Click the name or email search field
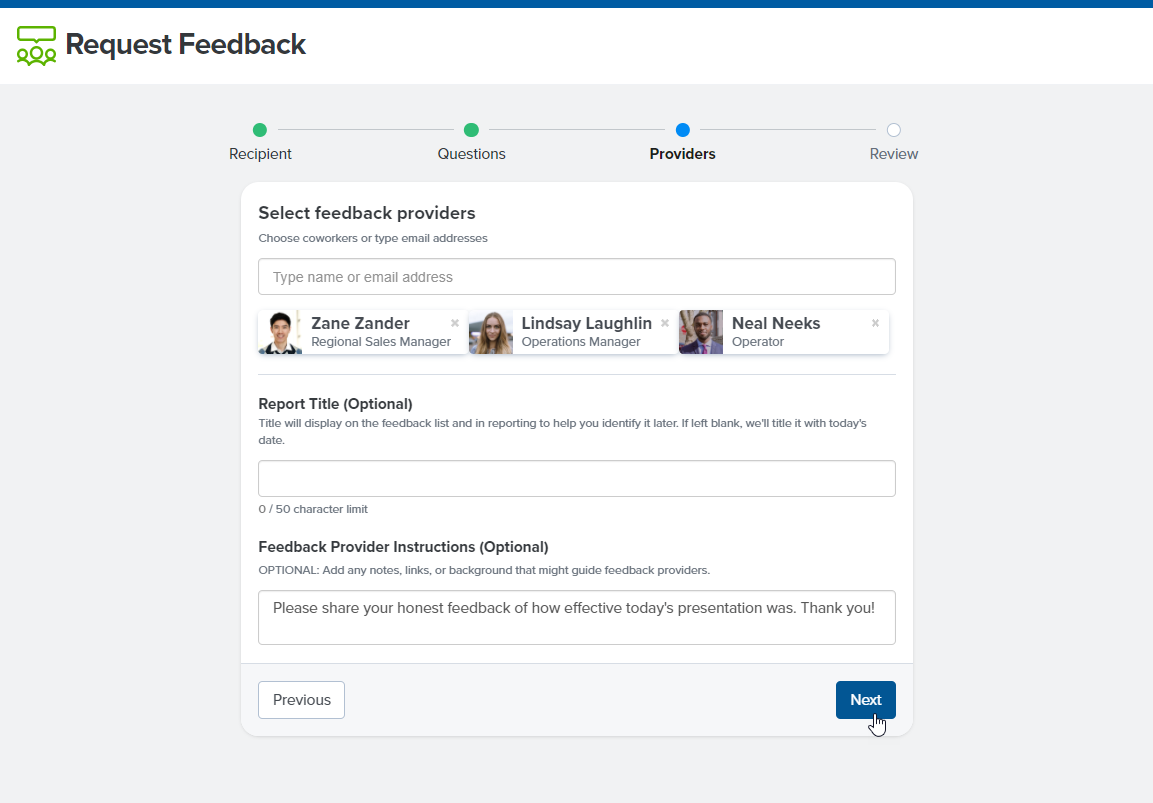The height and width of the screenshot is (803, 1153). click(576, 276)
